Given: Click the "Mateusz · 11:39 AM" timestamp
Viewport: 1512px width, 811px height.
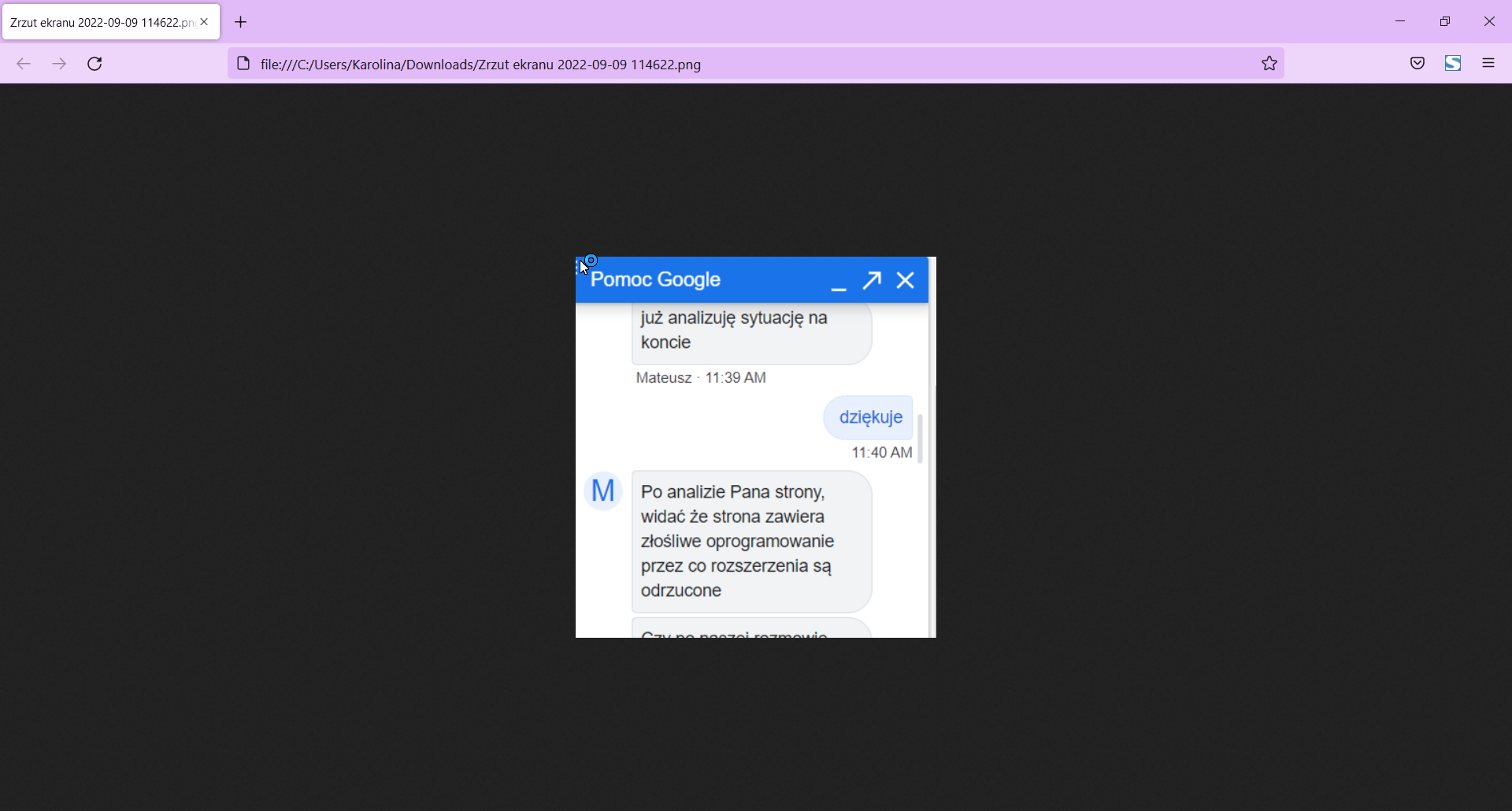Looking at the screenshot, I should point(701,378).
